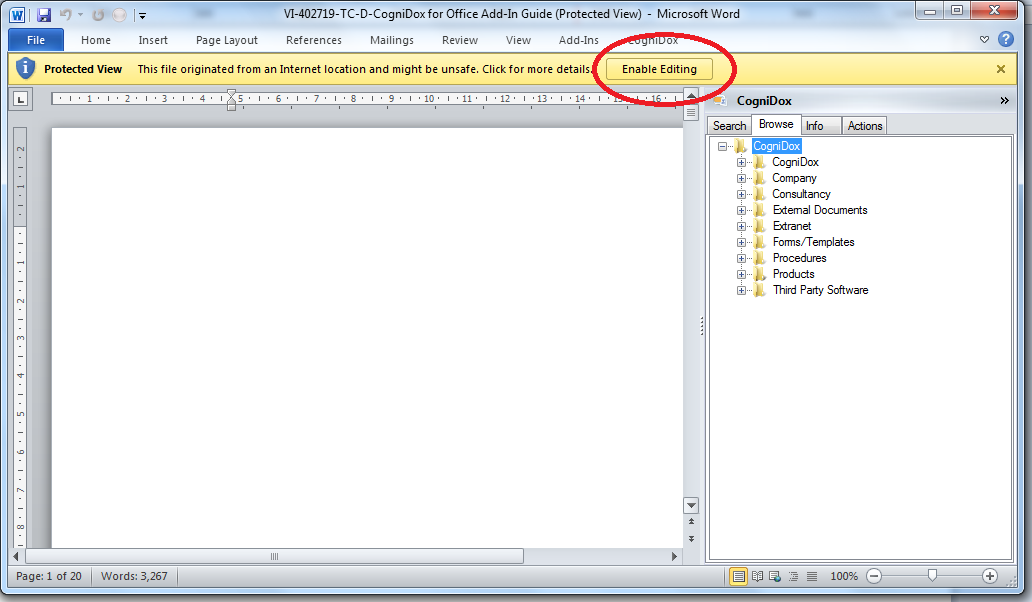Select the Outline view icon

793,576
